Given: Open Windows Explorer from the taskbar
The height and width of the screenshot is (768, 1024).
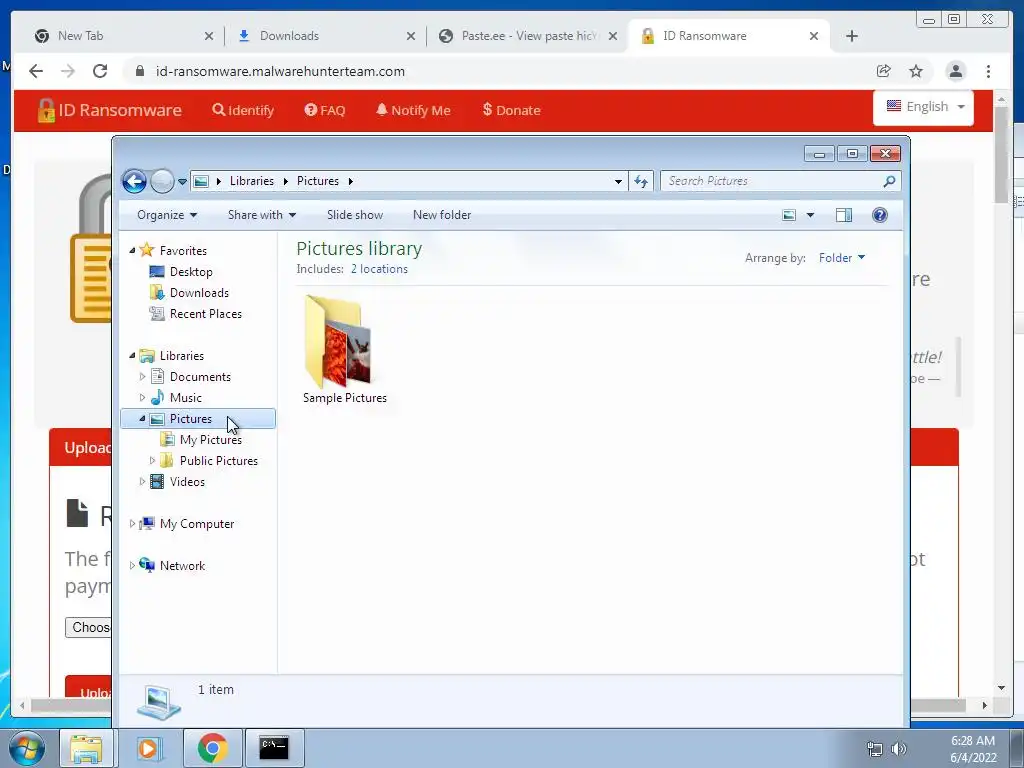Looking at the screenshot, I should coord(86,748).
